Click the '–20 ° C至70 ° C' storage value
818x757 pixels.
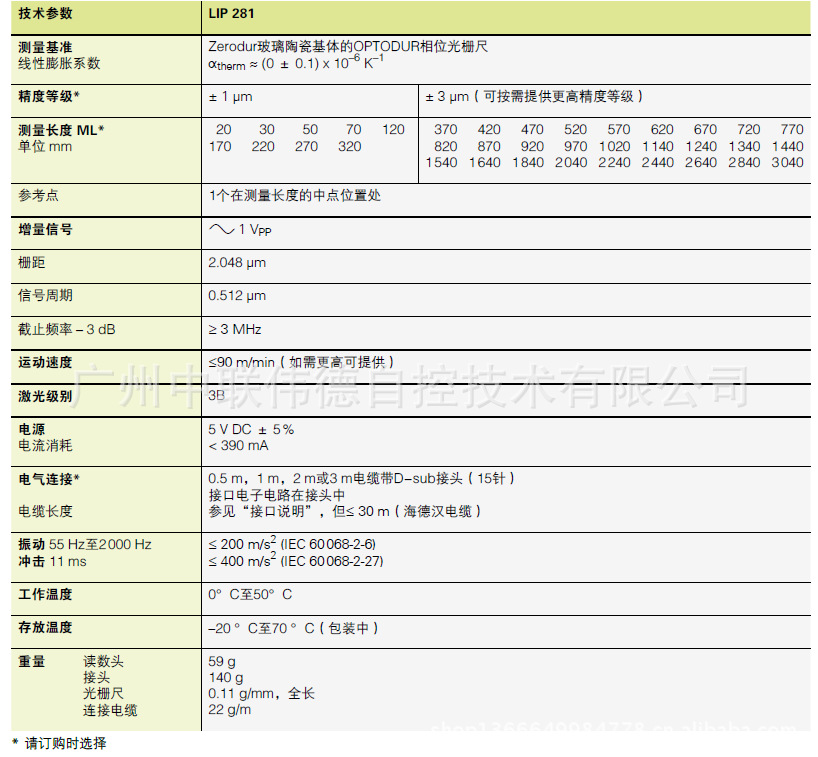pos(294,628)
